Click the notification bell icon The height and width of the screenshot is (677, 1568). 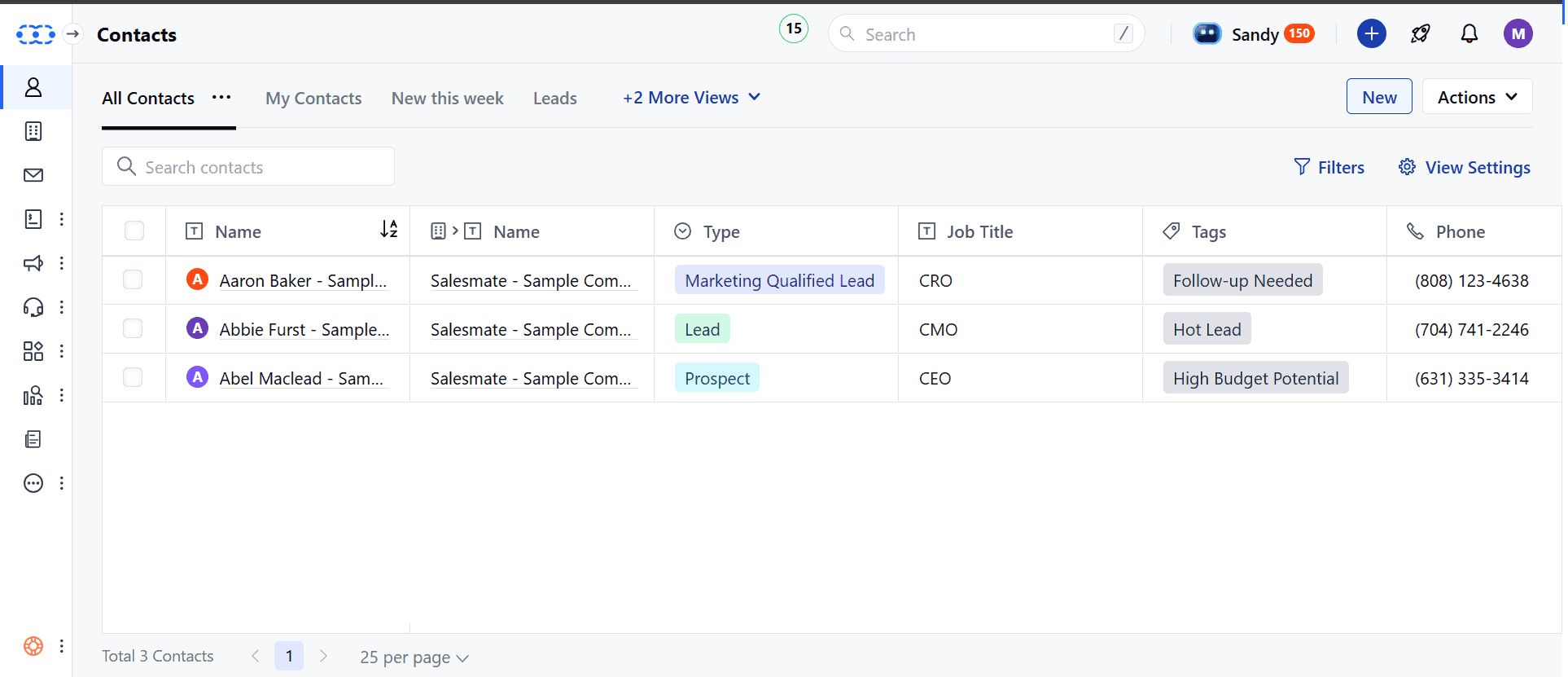pos(1469,33)
